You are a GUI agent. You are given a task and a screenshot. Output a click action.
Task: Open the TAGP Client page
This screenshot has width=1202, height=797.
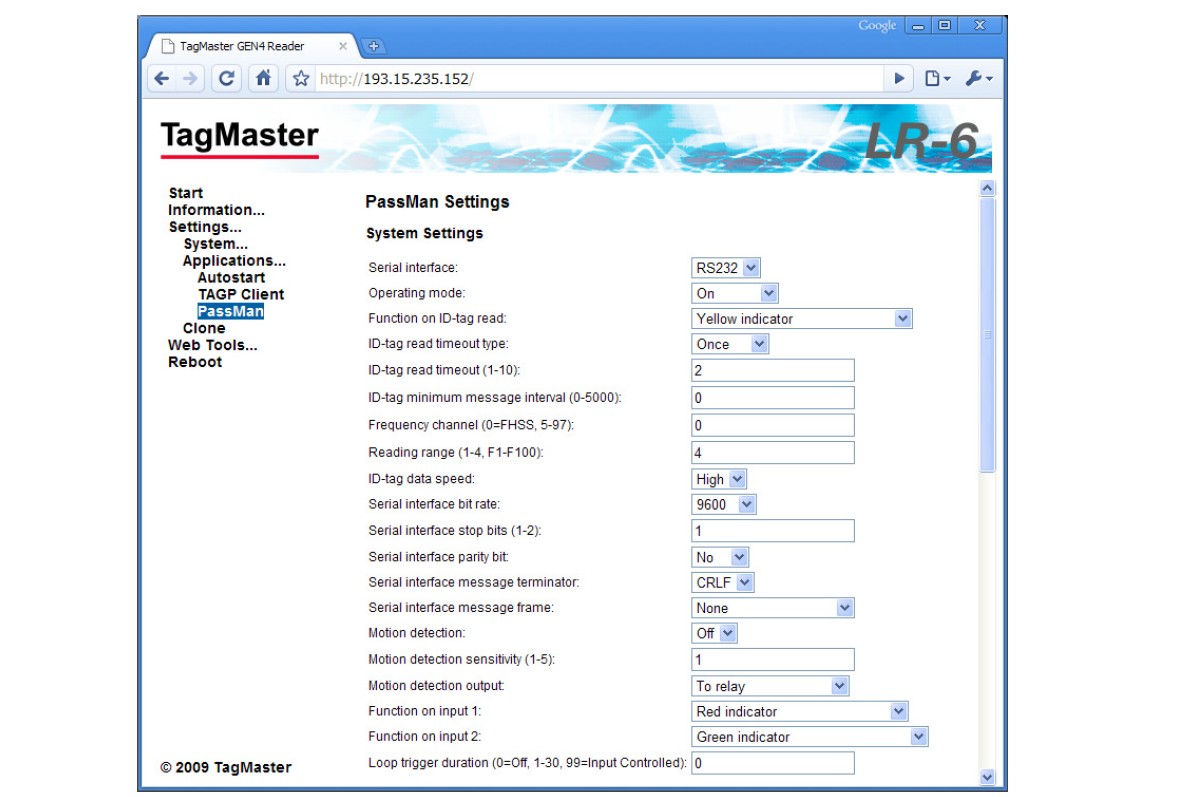241,294
